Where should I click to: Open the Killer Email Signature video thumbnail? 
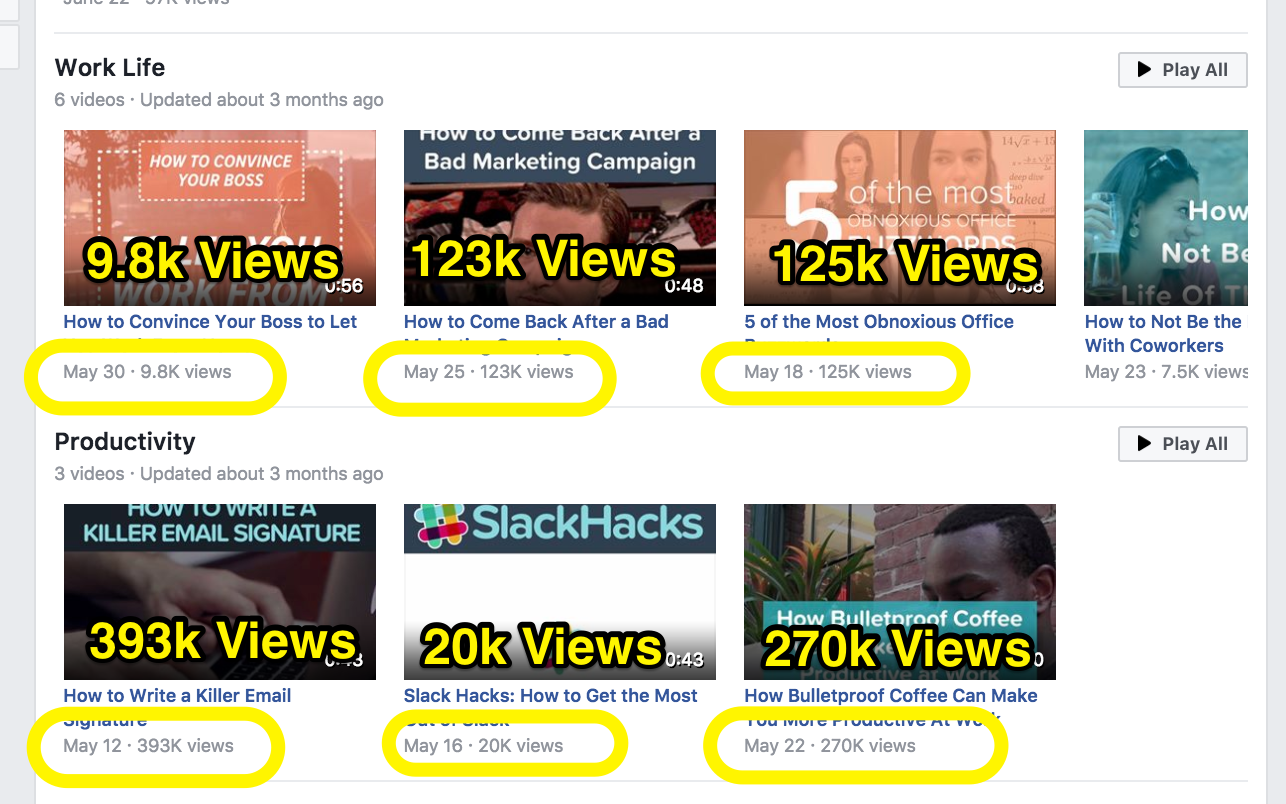click(220, 592)
